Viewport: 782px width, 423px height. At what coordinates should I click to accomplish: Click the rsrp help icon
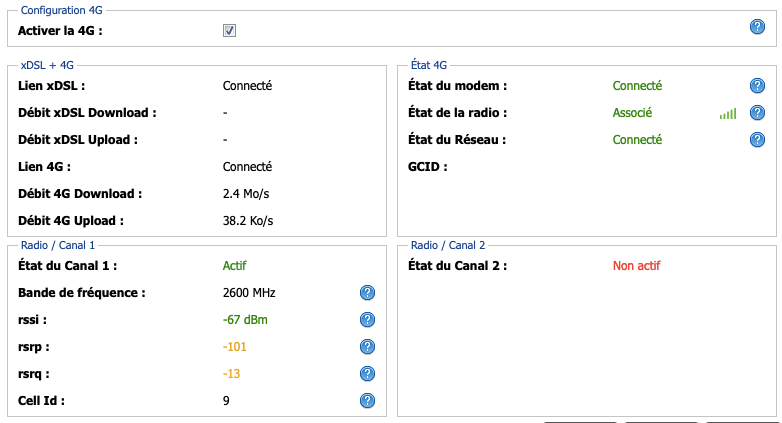pyautogui.click(x=367, y=347)
